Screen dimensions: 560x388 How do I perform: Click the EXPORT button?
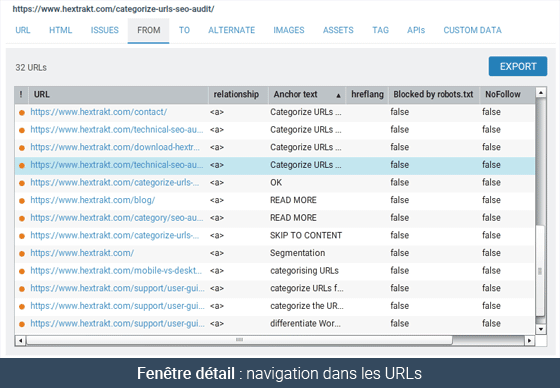[518, 66]
